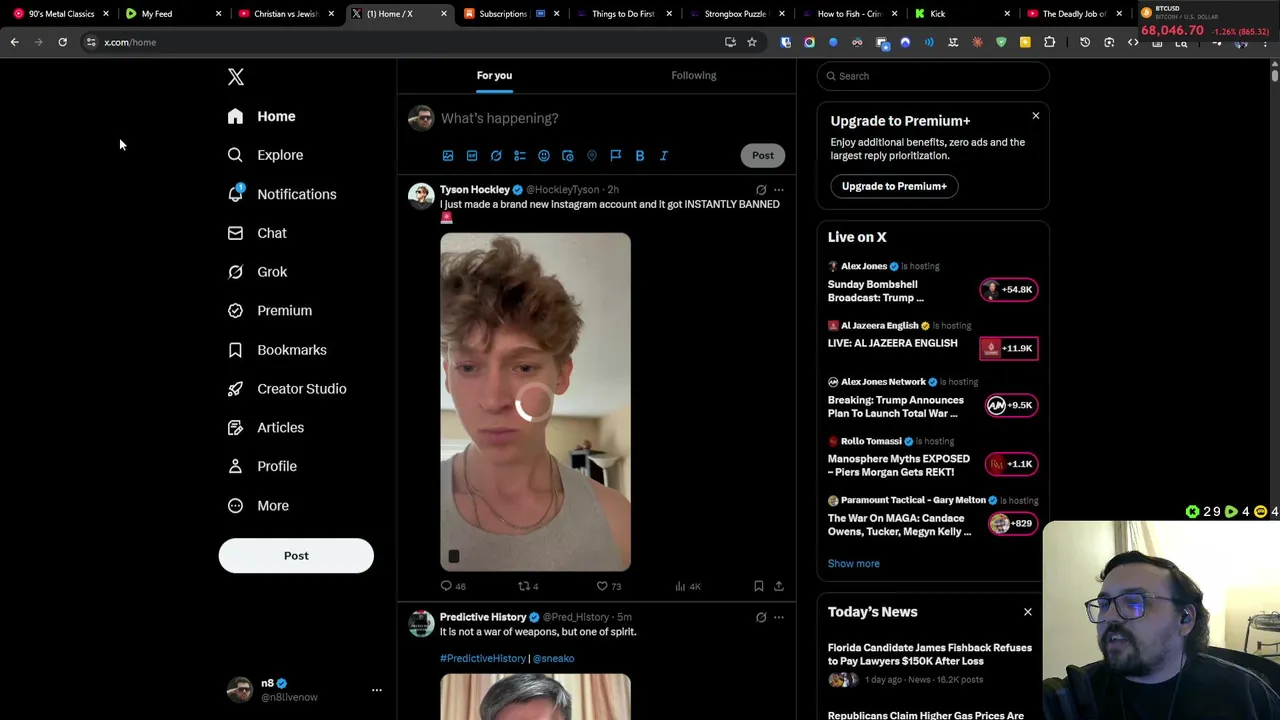Click Show more under Live on X
Screen dimensions: 1280x720
tap(853, 564)
